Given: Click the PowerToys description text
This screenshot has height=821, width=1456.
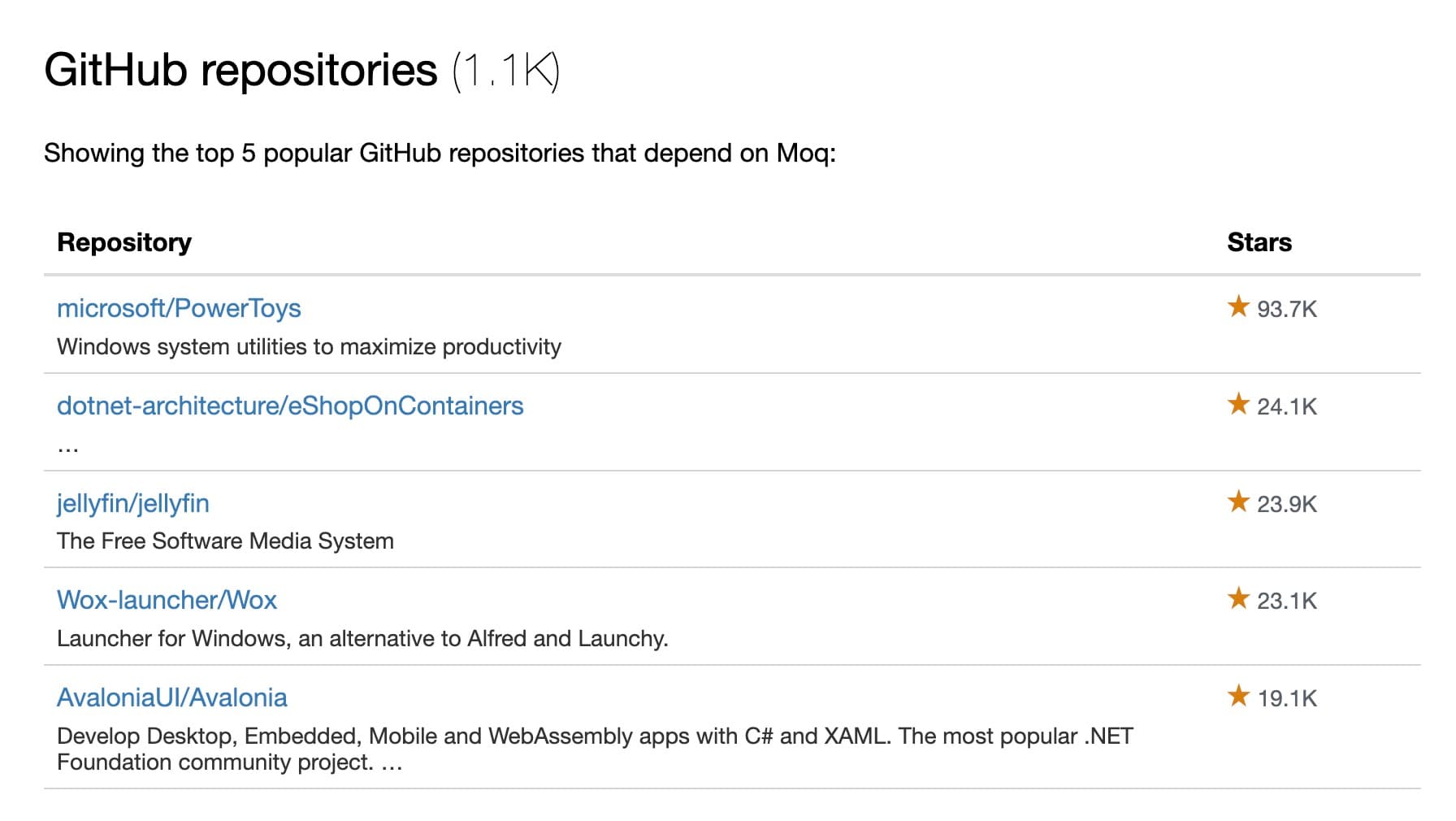Looking at the screenshot, I should (x=309, y=347).
